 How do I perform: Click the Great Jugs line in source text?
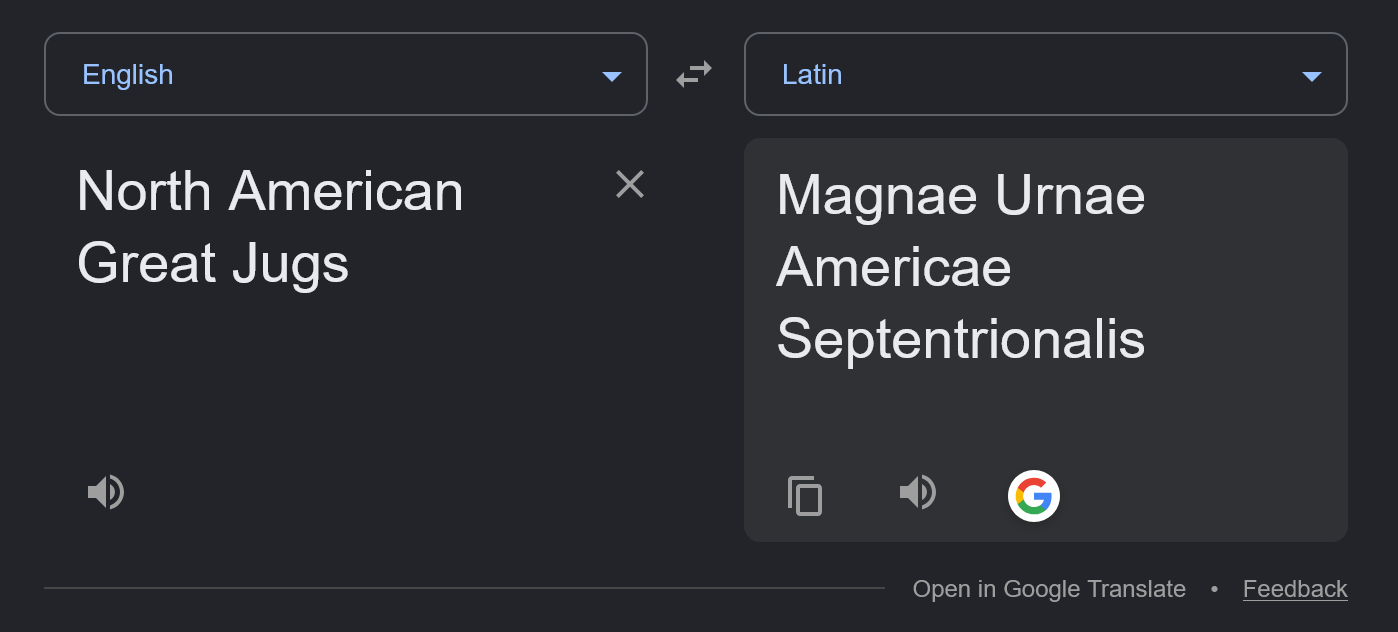pos(213,265)
